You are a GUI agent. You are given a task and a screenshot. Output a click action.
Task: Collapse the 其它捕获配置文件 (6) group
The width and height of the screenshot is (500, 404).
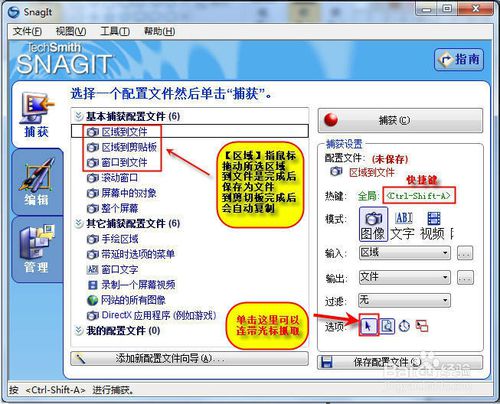coord(79,223)
